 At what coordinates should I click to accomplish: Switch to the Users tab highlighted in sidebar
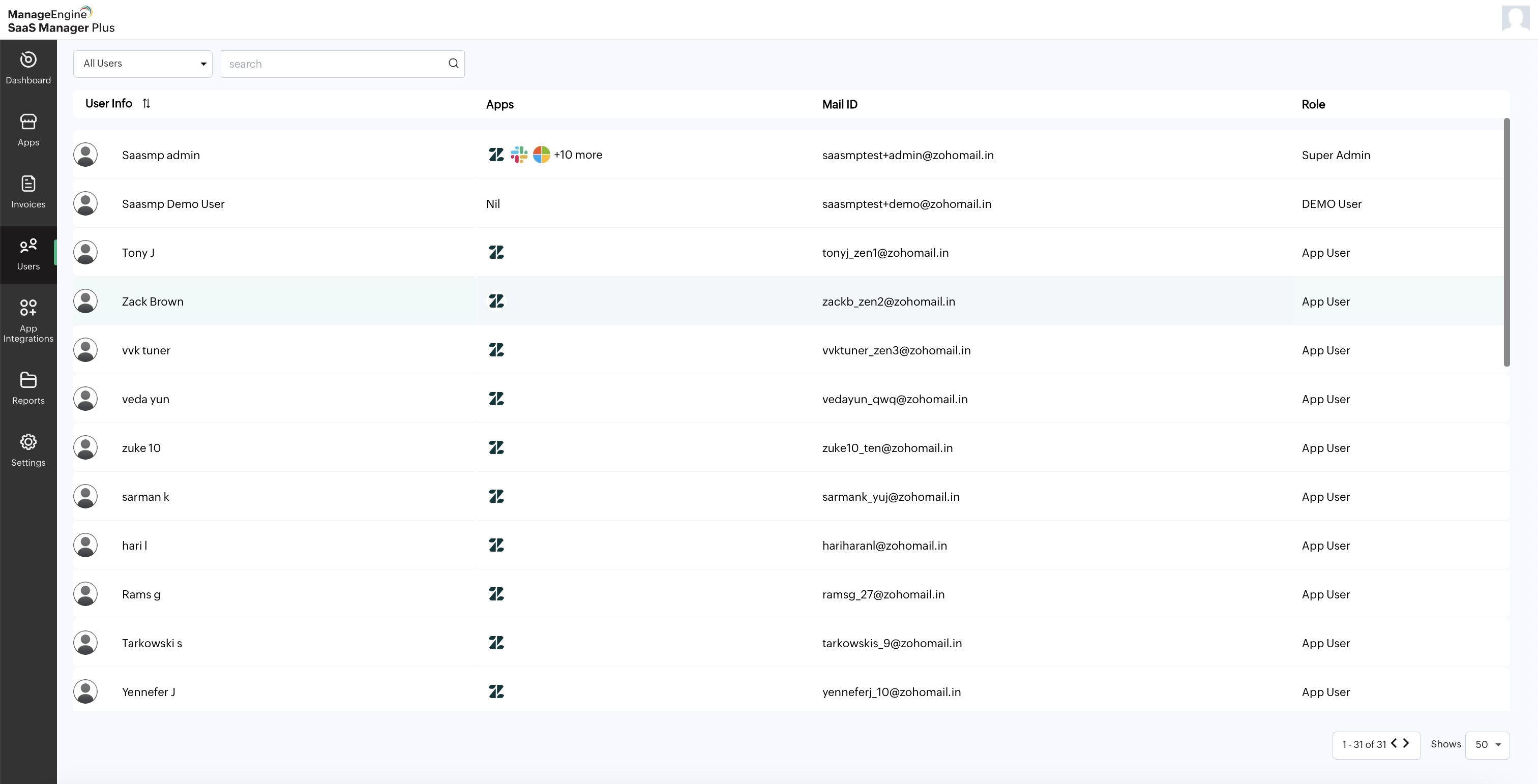tap(28, 253)
